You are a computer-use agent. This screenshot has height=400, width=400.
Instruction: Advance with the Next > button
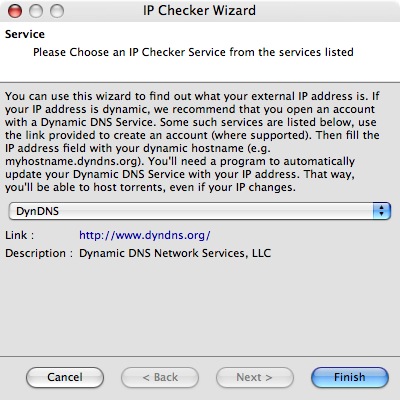point(255,377)
